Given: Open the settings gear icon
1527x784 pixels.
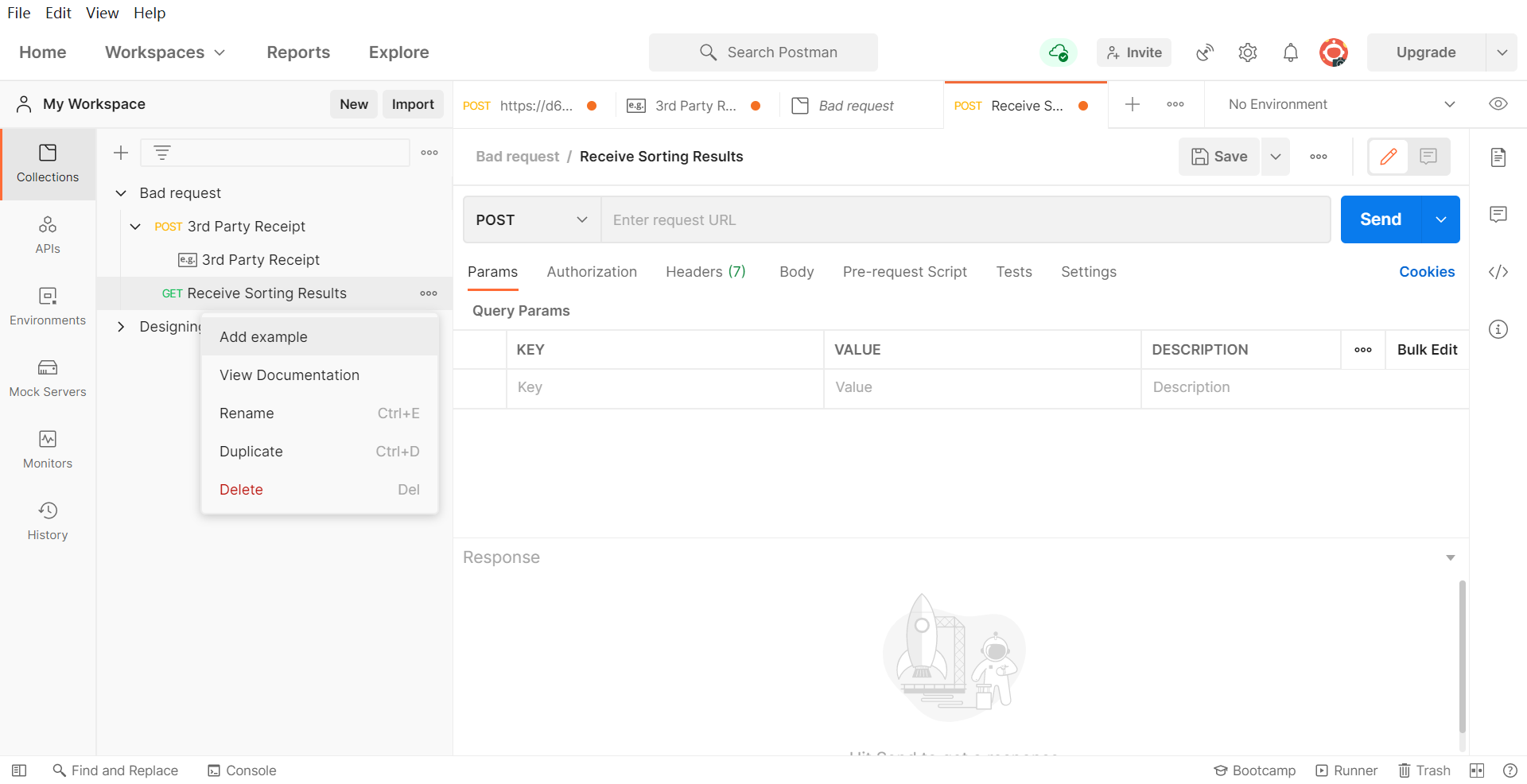Looking at the screenshot, I should pos(1248,52).
